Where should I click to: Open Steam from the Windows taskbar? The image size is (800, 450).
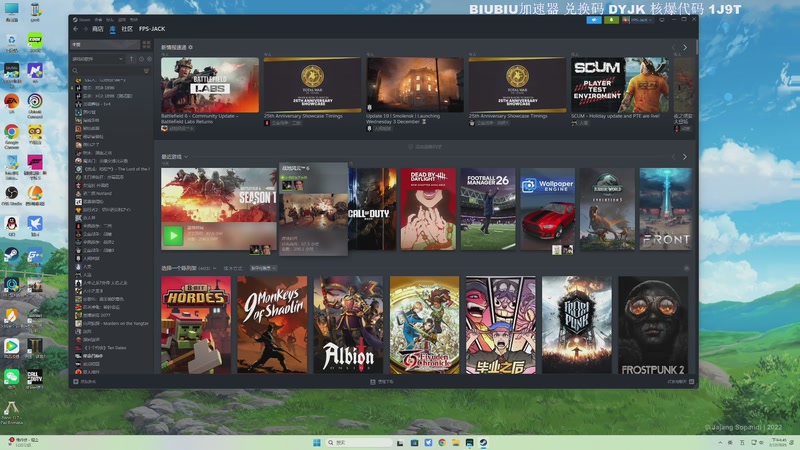[483, 442]
